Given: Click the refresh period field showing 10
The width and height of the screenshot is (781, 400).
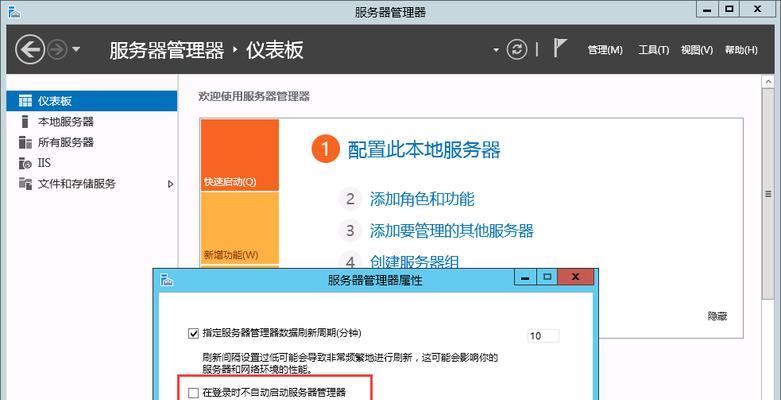Looking at the screenshot, I should (543, 336).
